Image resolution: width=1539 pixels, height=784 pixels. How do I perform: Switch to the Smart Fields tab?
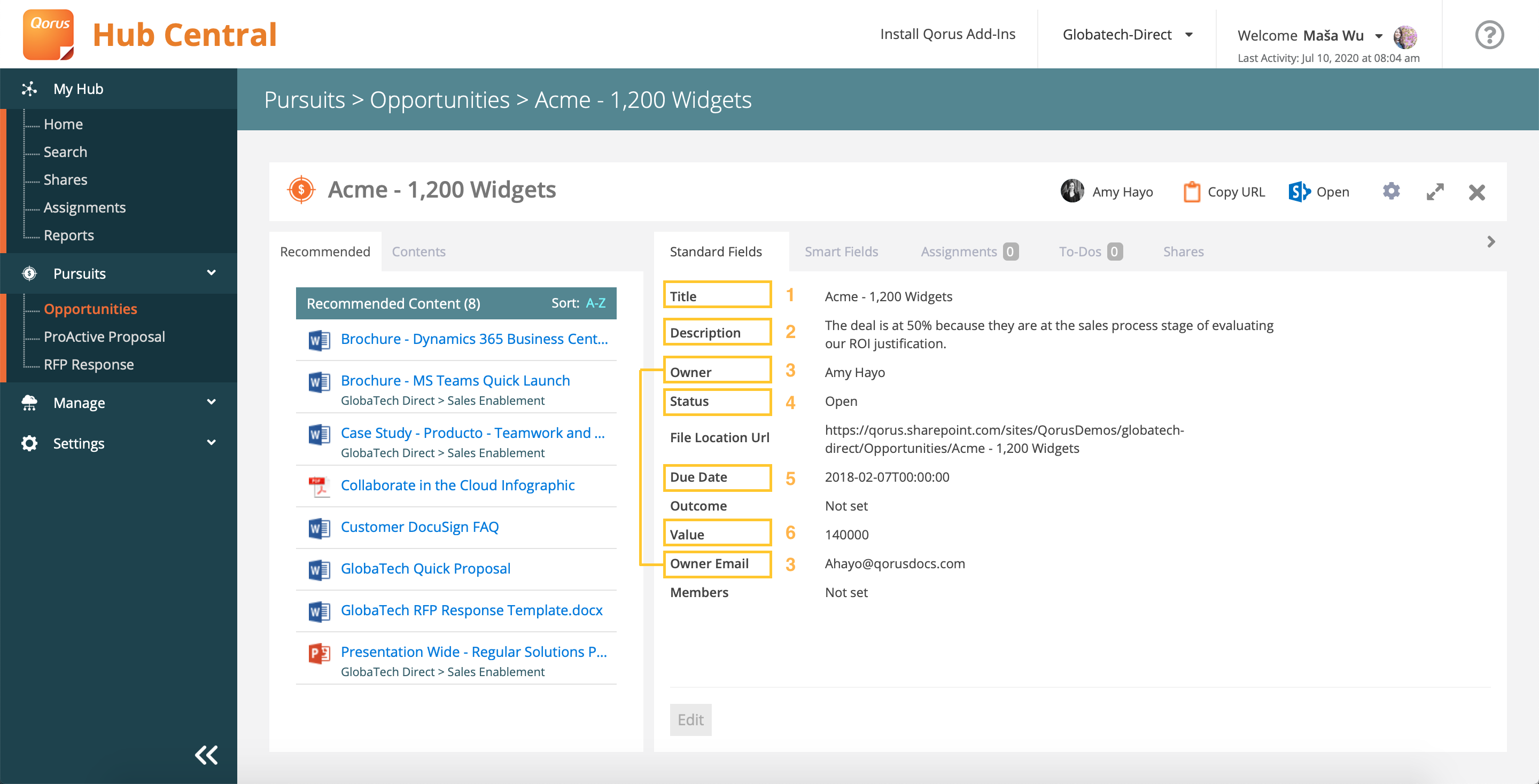point(841,252)
